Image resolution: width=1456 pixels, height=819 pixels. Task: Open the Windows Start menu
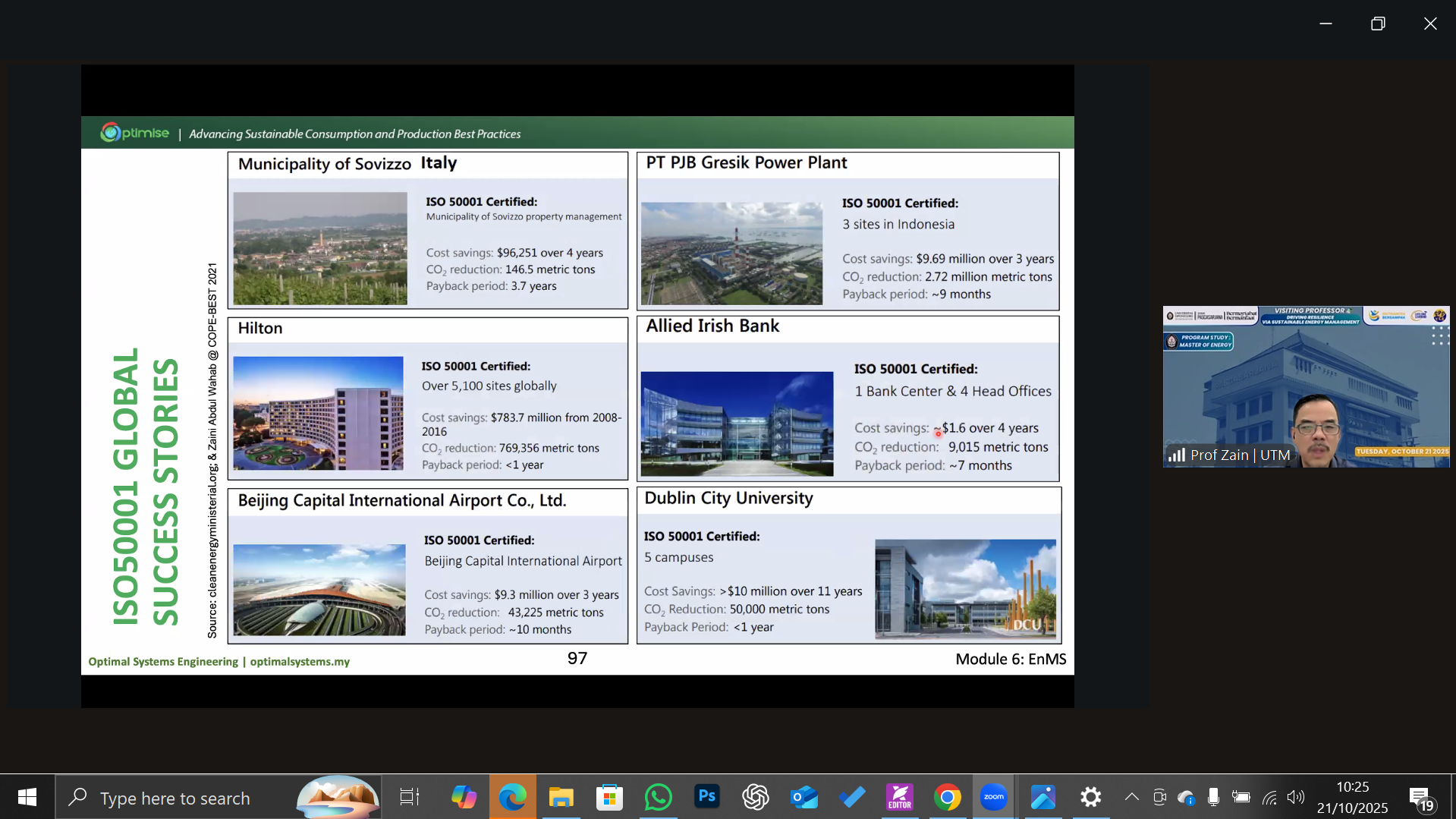point(27,797)
